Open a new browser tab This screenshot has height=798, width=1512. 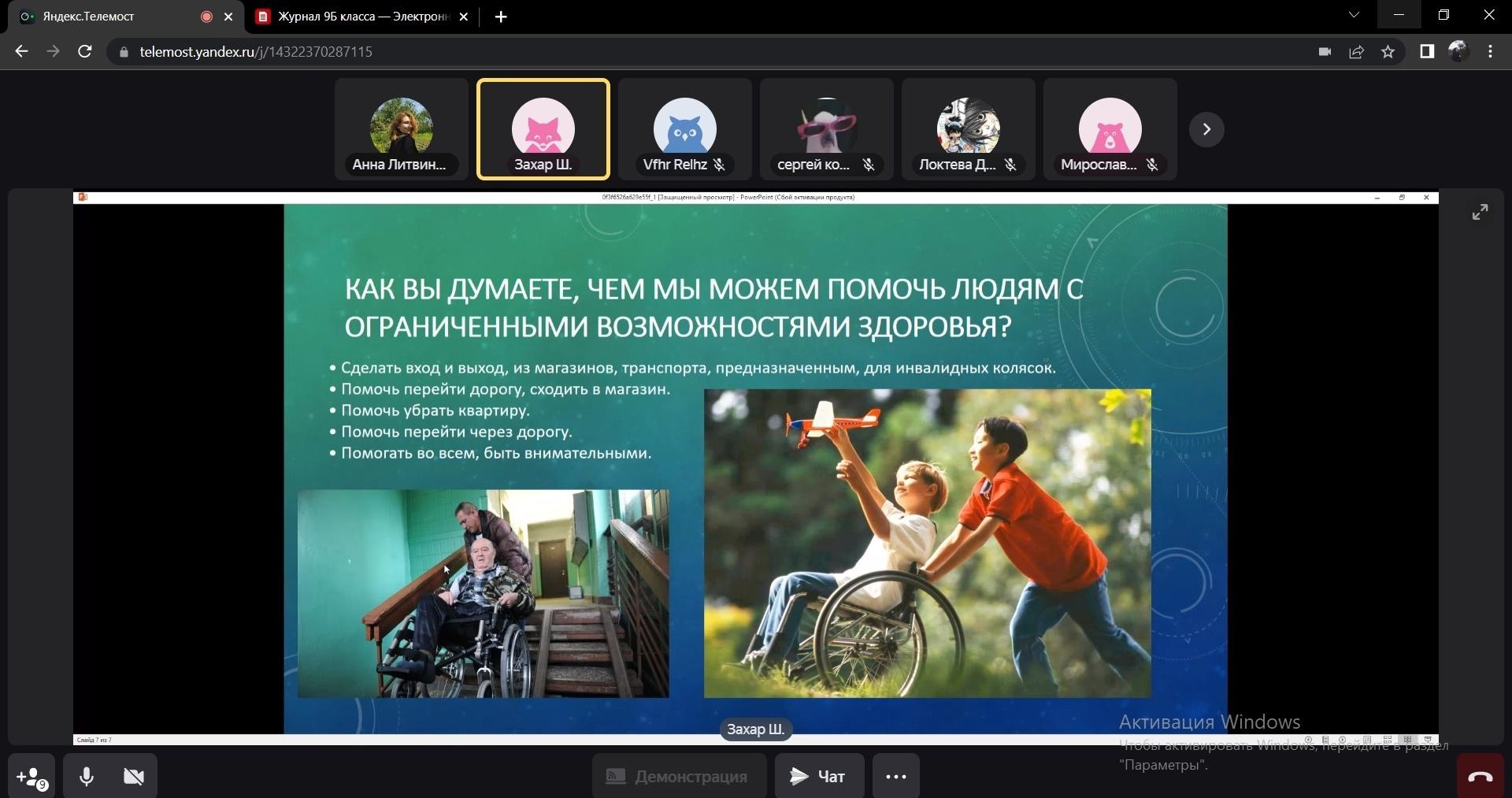[501, 17]
